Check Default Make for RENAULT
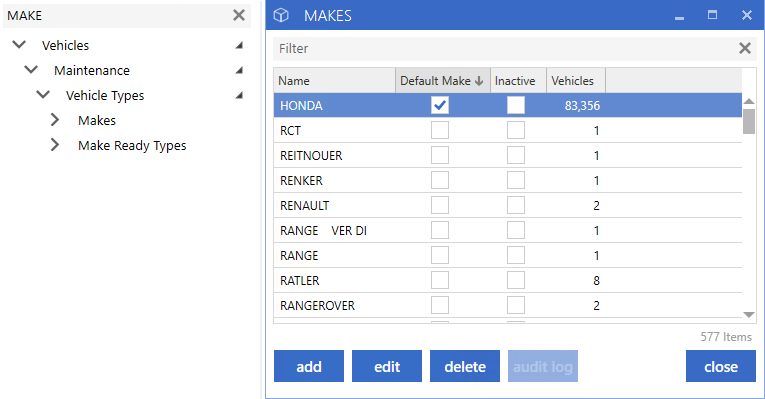Screen dimensions: 765x399 (440, 205)
